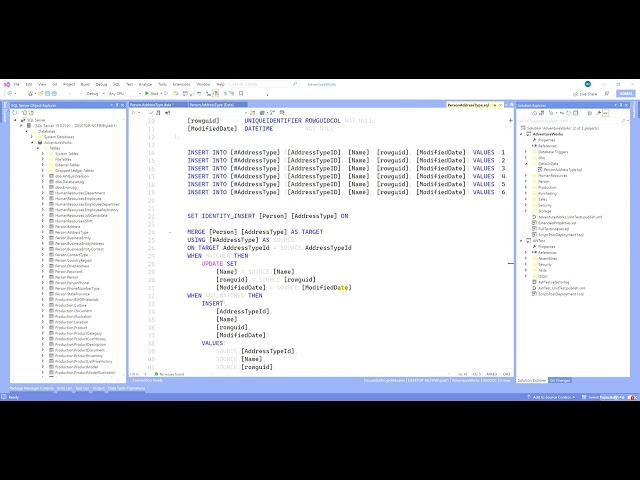Click the ADMIN badge button
The width and height of the screenshot is (640, 480).
pyautogui.click(x=626, y=93)
